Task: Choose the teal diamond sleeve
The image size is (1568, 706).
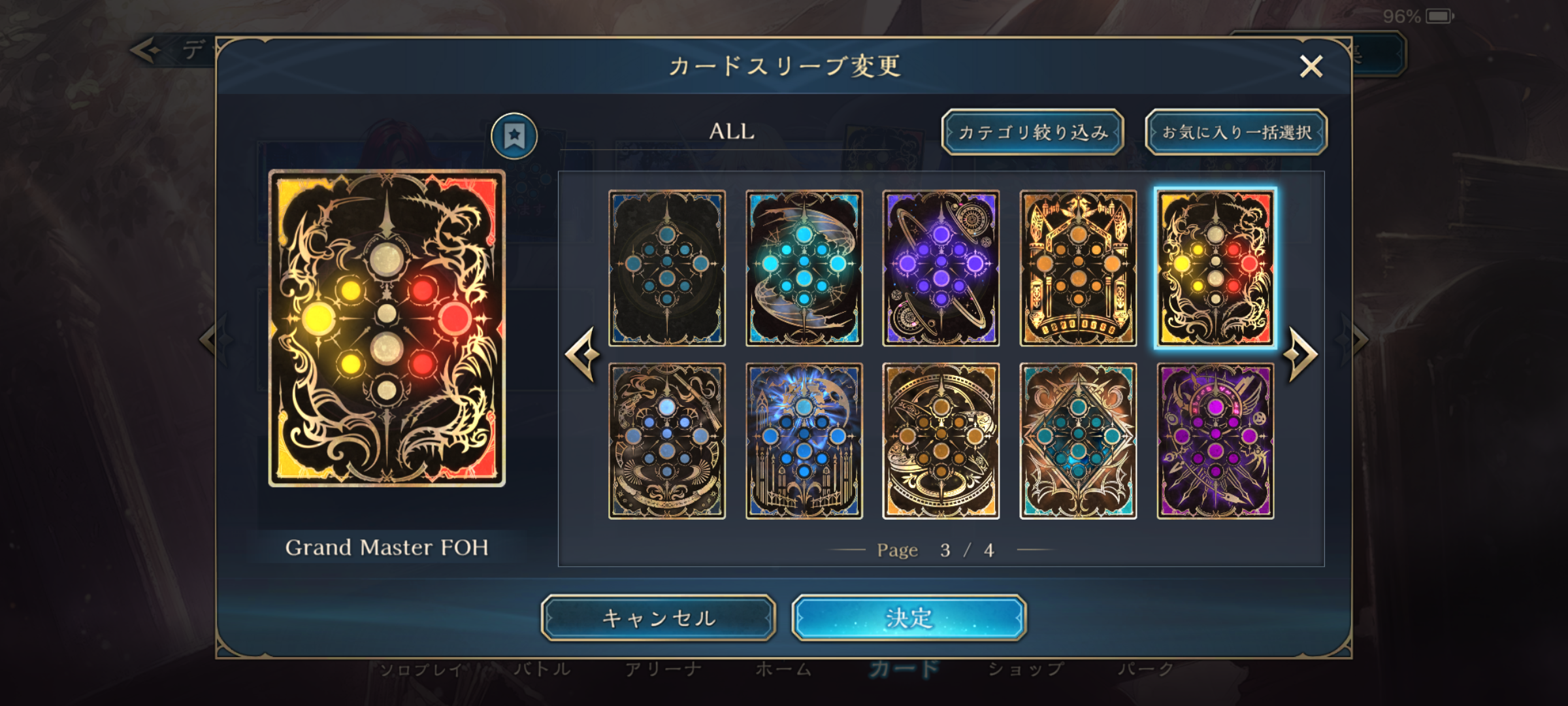Action: pyautogui.click(x=1078, y=441)
